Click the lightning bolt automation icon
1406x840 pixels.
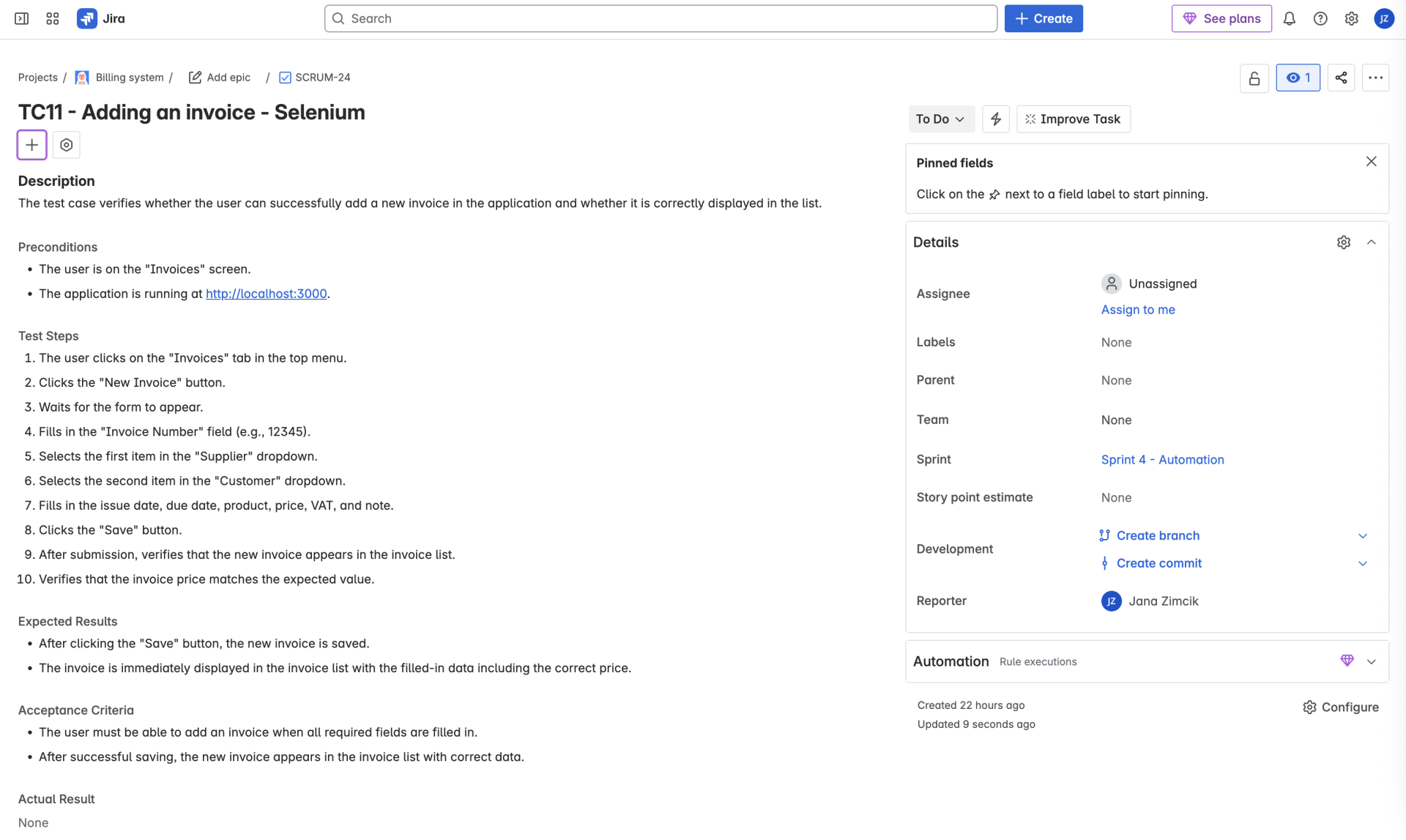pyautogui.click(x=995, y=119)
